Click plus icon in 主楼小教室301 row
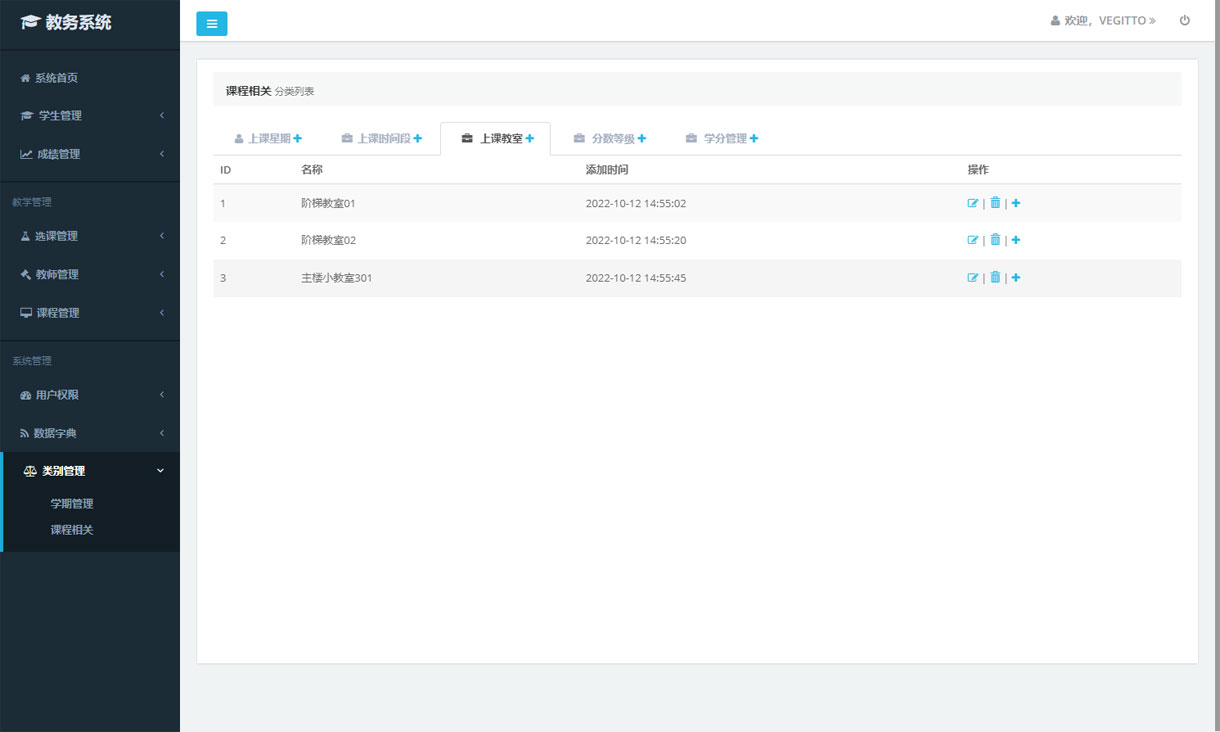This screenshot has height=732, width=1220. [x=1016, y=278]
